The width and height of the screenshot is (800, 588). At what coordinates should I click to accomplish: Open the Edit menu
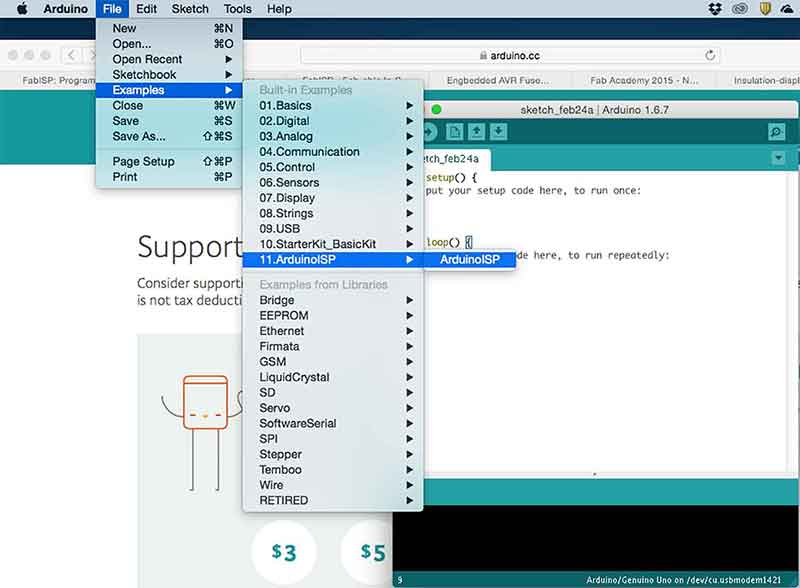(x=146, y=9)
